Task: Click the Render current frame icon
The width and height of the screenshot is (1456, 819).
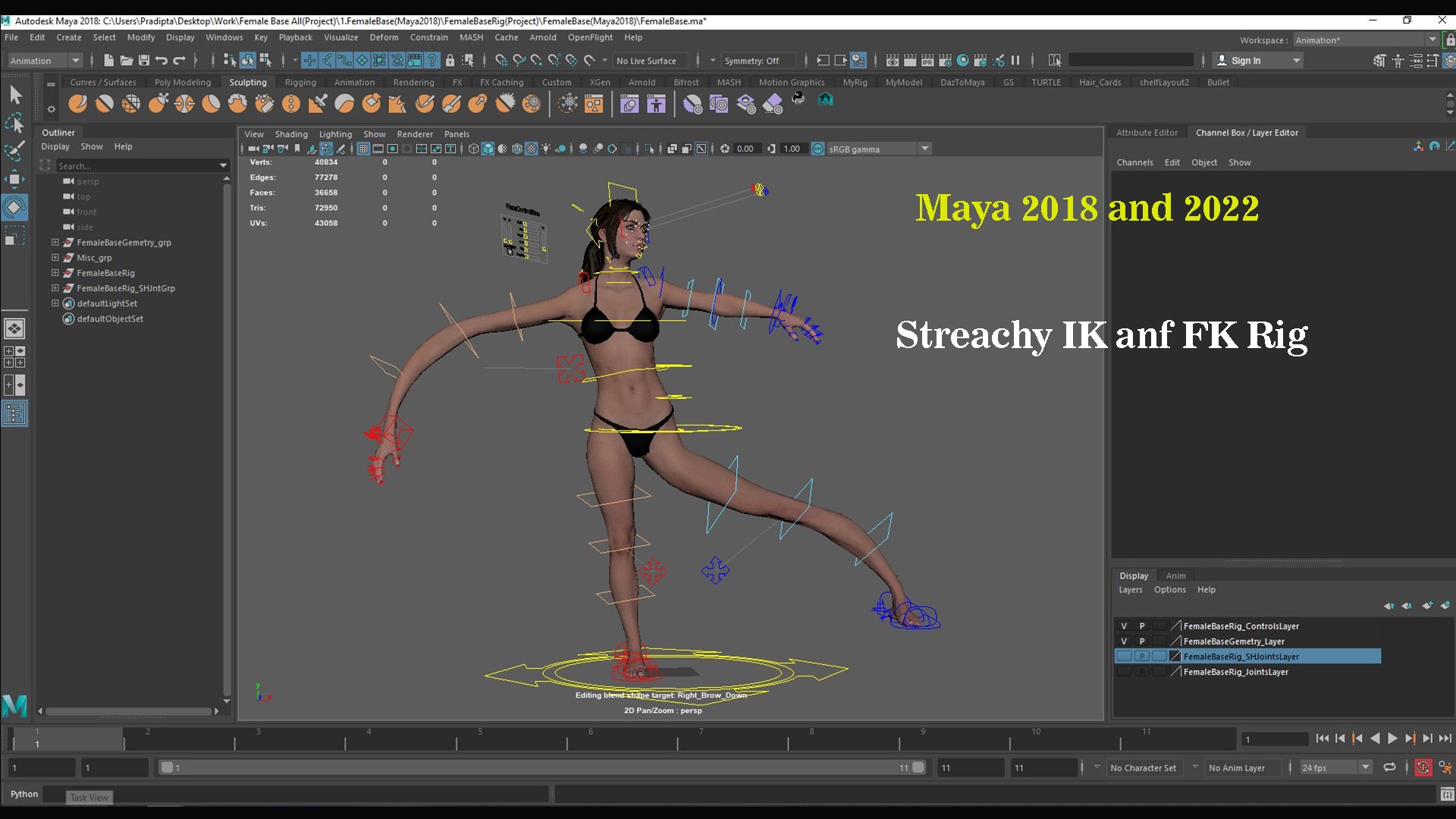Action: pyautogui.click(x=910, y=61)
